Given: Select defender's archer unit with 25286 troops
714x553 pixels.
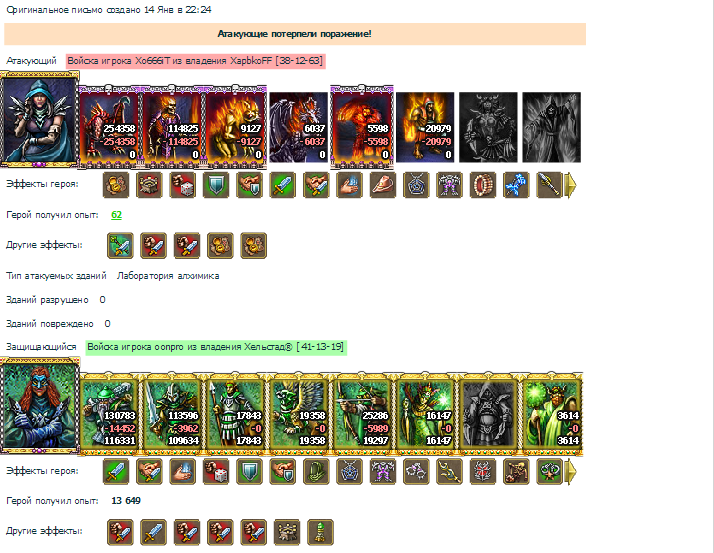Looking at the screenshot, I should point(362,413).
